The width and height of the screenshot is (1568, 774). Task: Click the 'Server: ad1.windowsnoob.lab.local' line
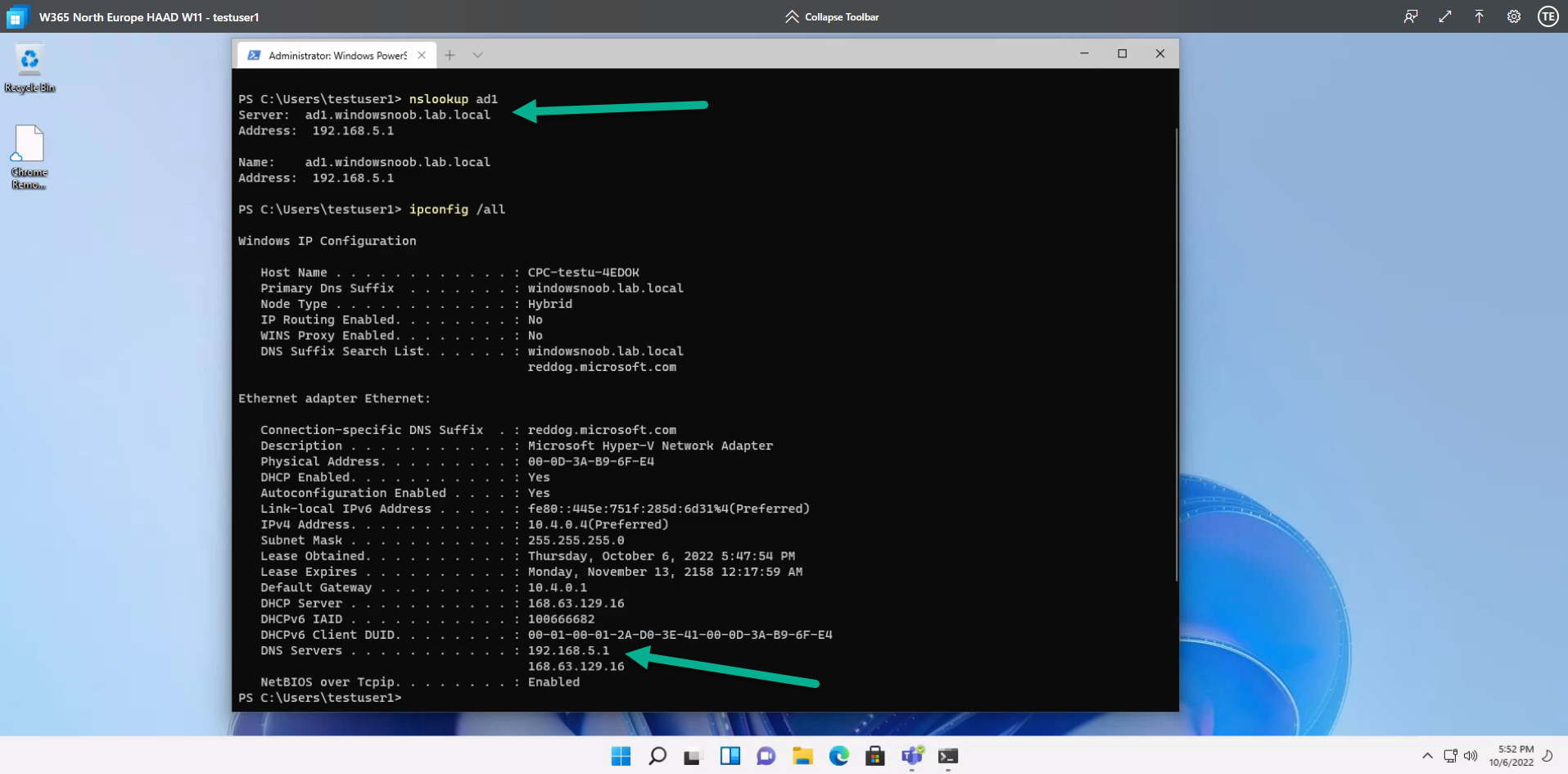click(364, 115)
